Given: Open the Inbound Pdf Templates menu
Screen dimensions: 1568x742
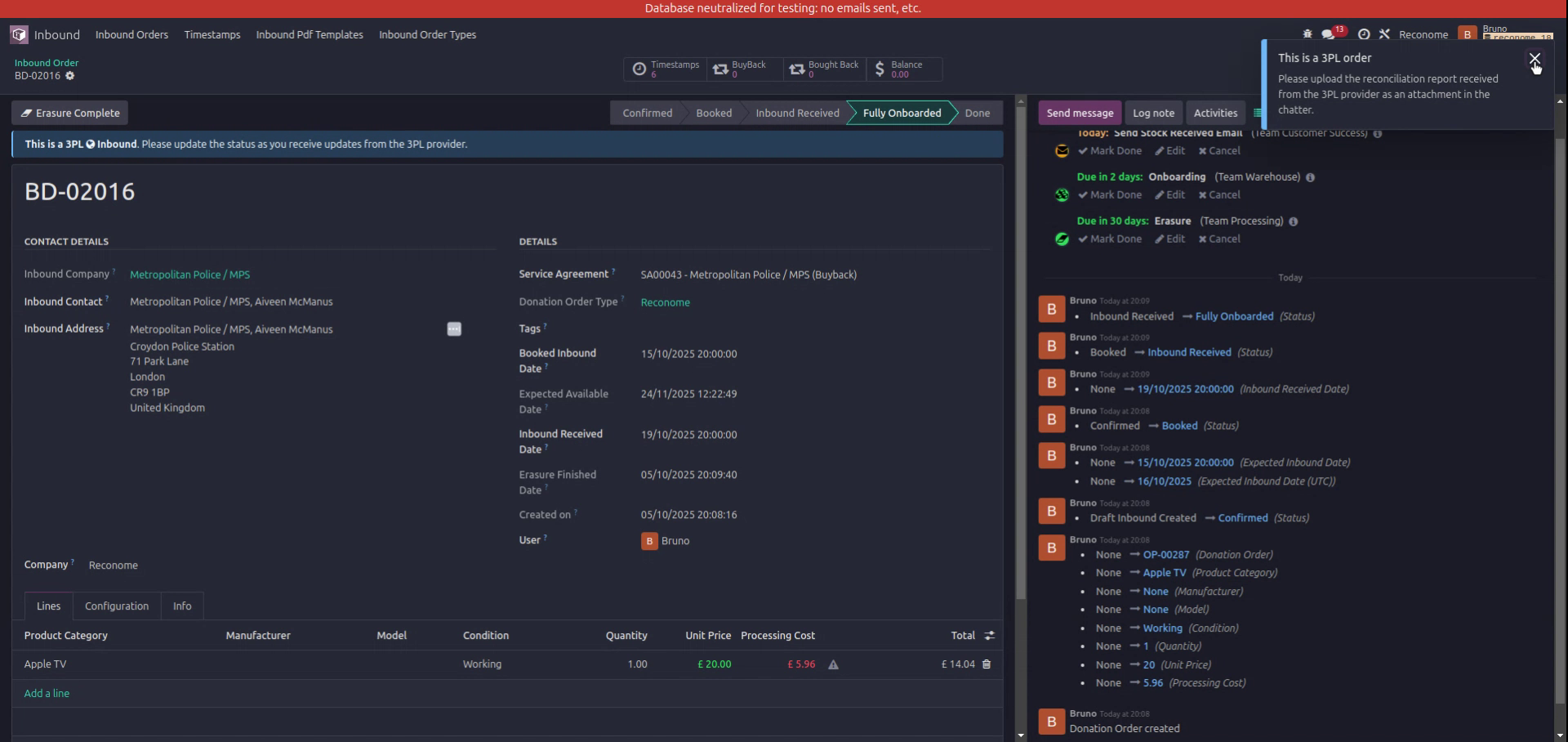Looking at the screenshot, I should 310,34.
